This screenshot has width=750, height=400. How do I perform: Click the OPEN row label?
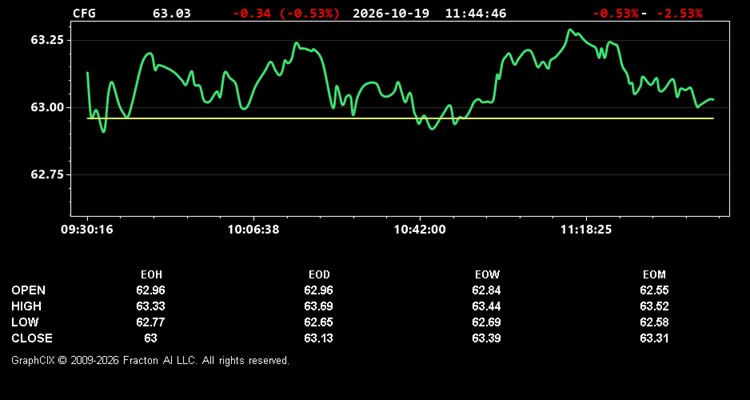(x=28, y=290)
